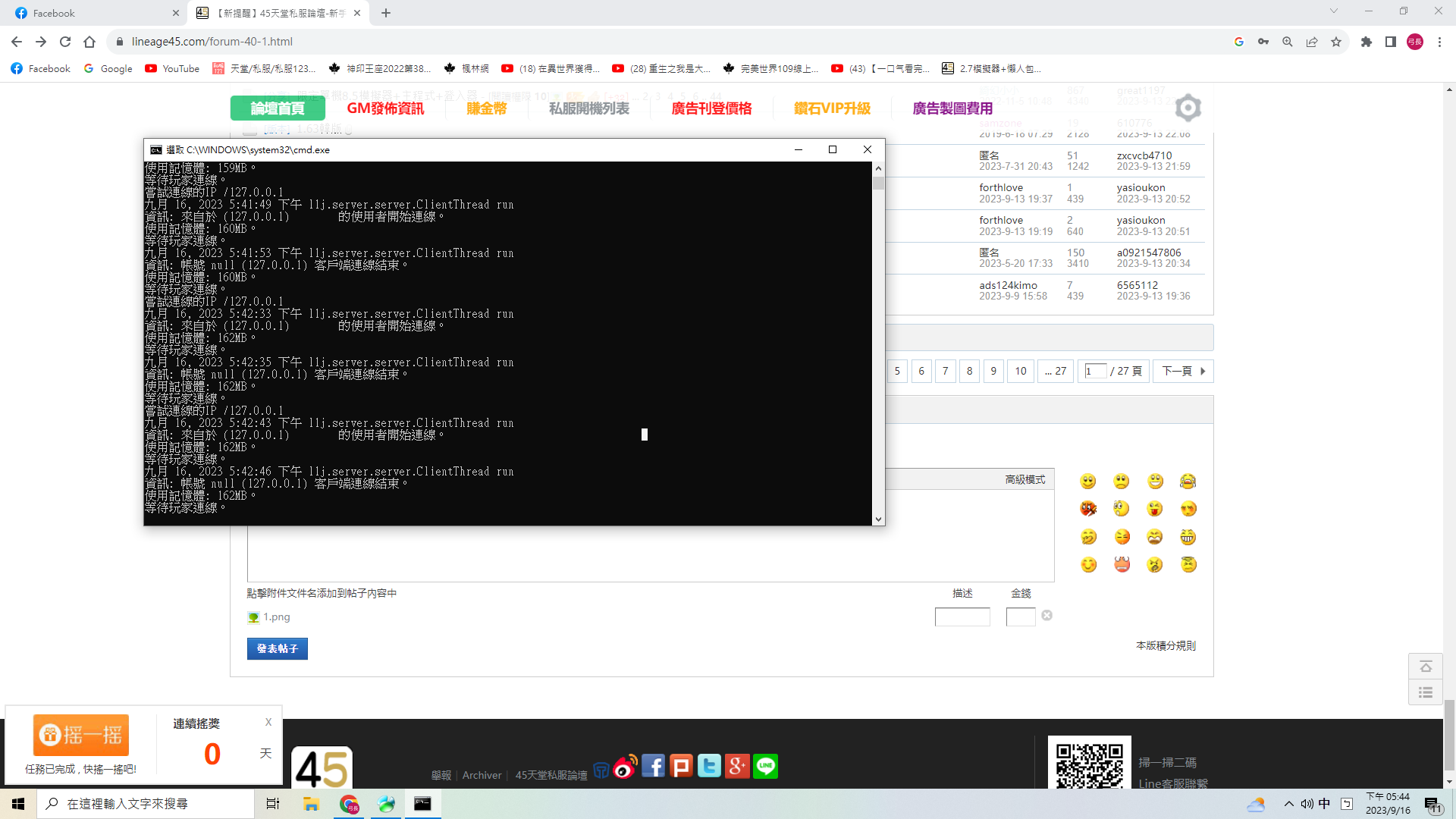Click the attachment 金錢 input field
The image size is (1456, 819).
1021,617
